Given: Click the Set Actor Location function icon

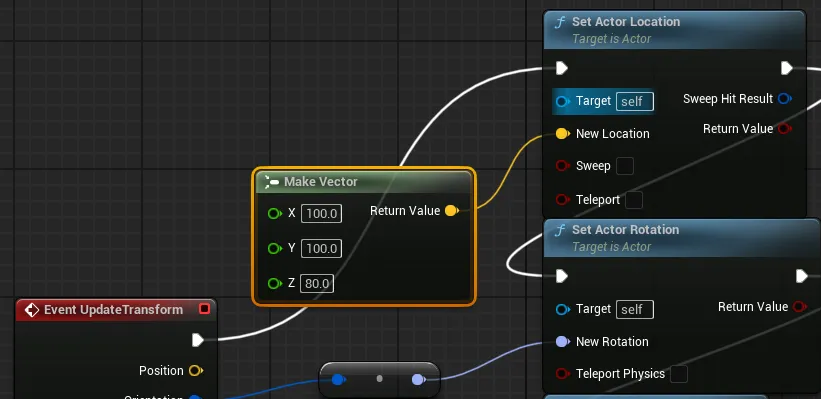Looking at the screenshot, I should pyautogui.click(x=560, y=22).
